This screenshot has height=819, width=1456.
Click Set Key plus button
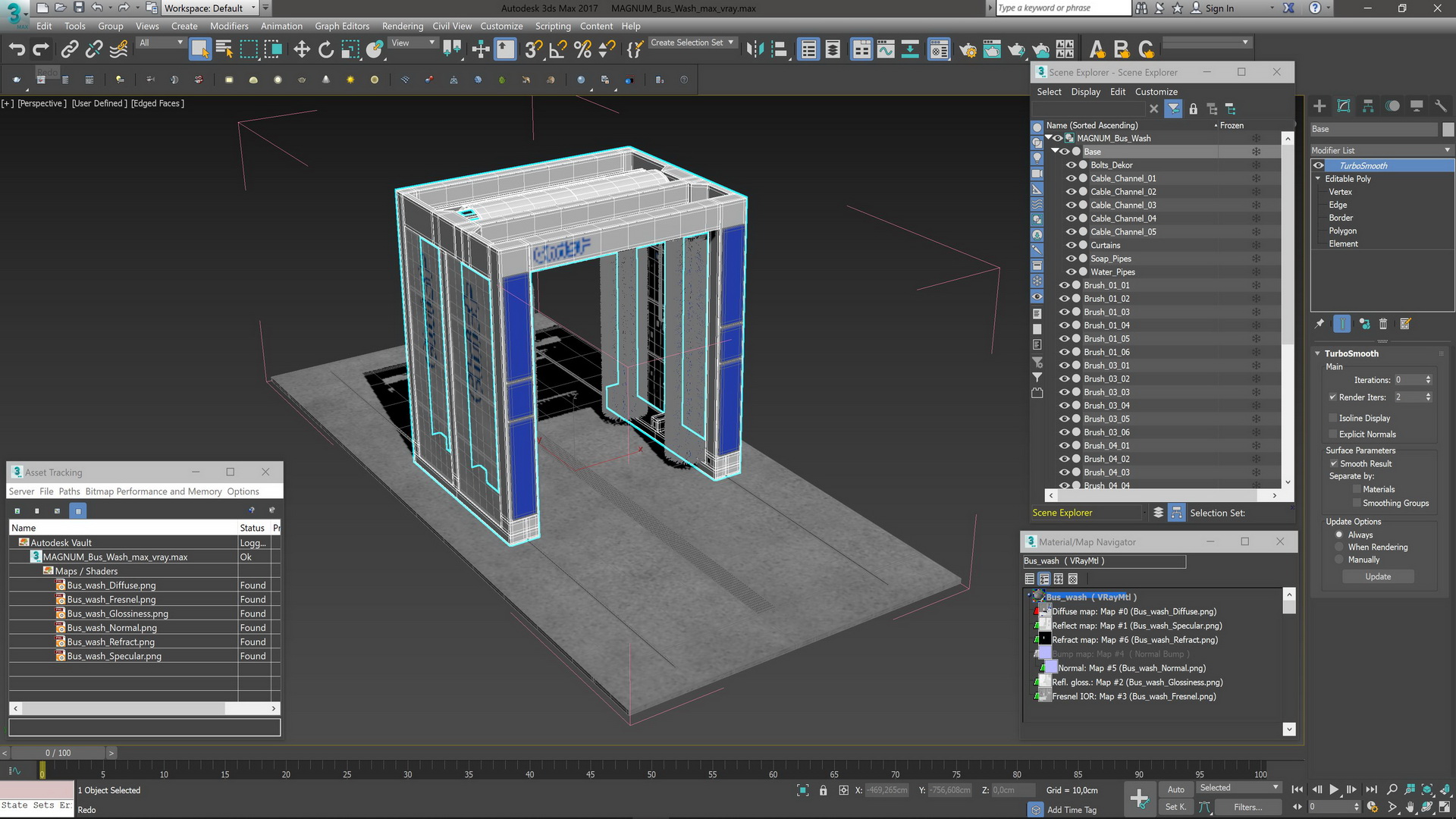tap(1139, 798)
